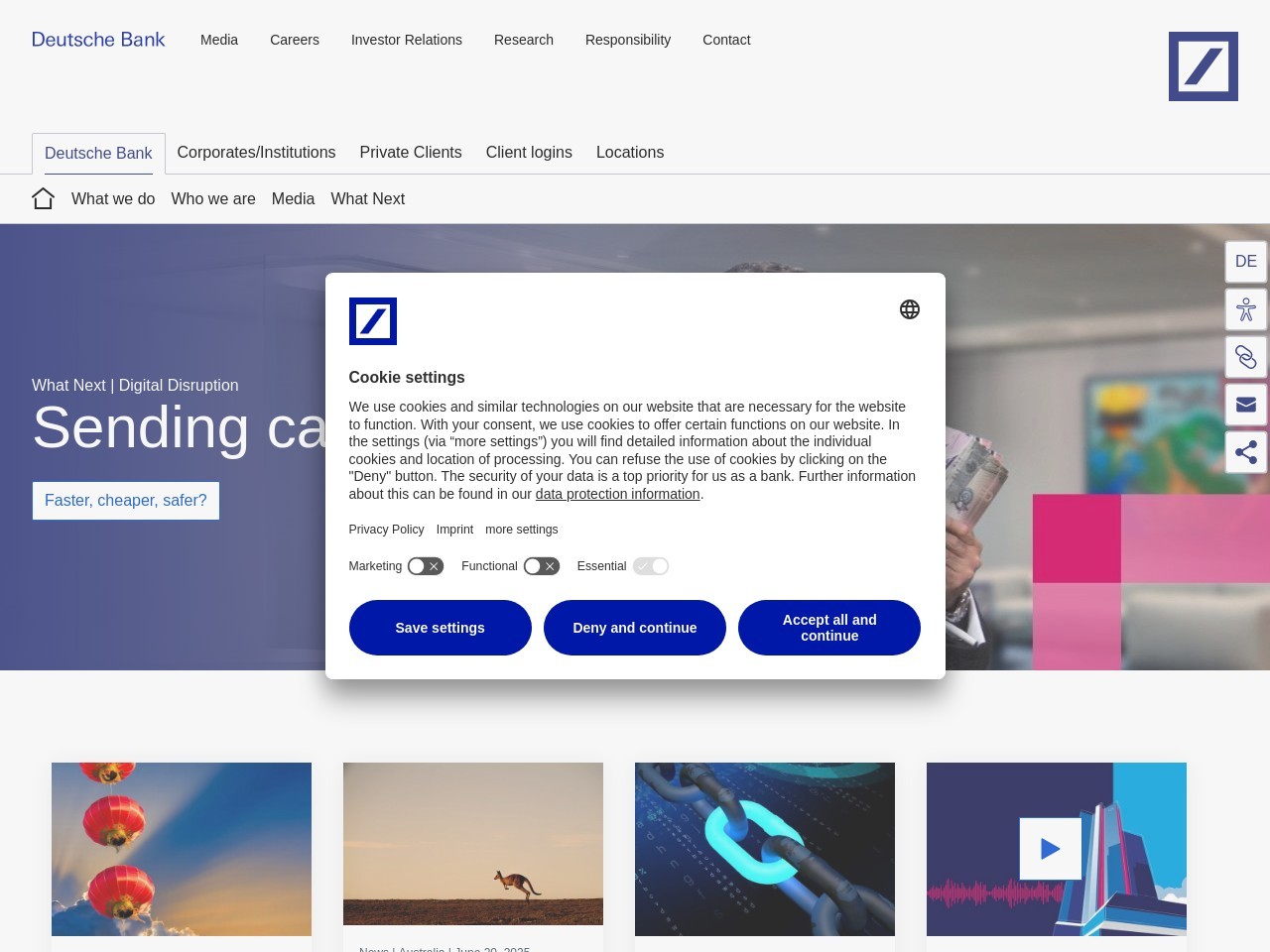
Task: Enable the Functional cookies toggle
Action: click(x=541, y=565)
